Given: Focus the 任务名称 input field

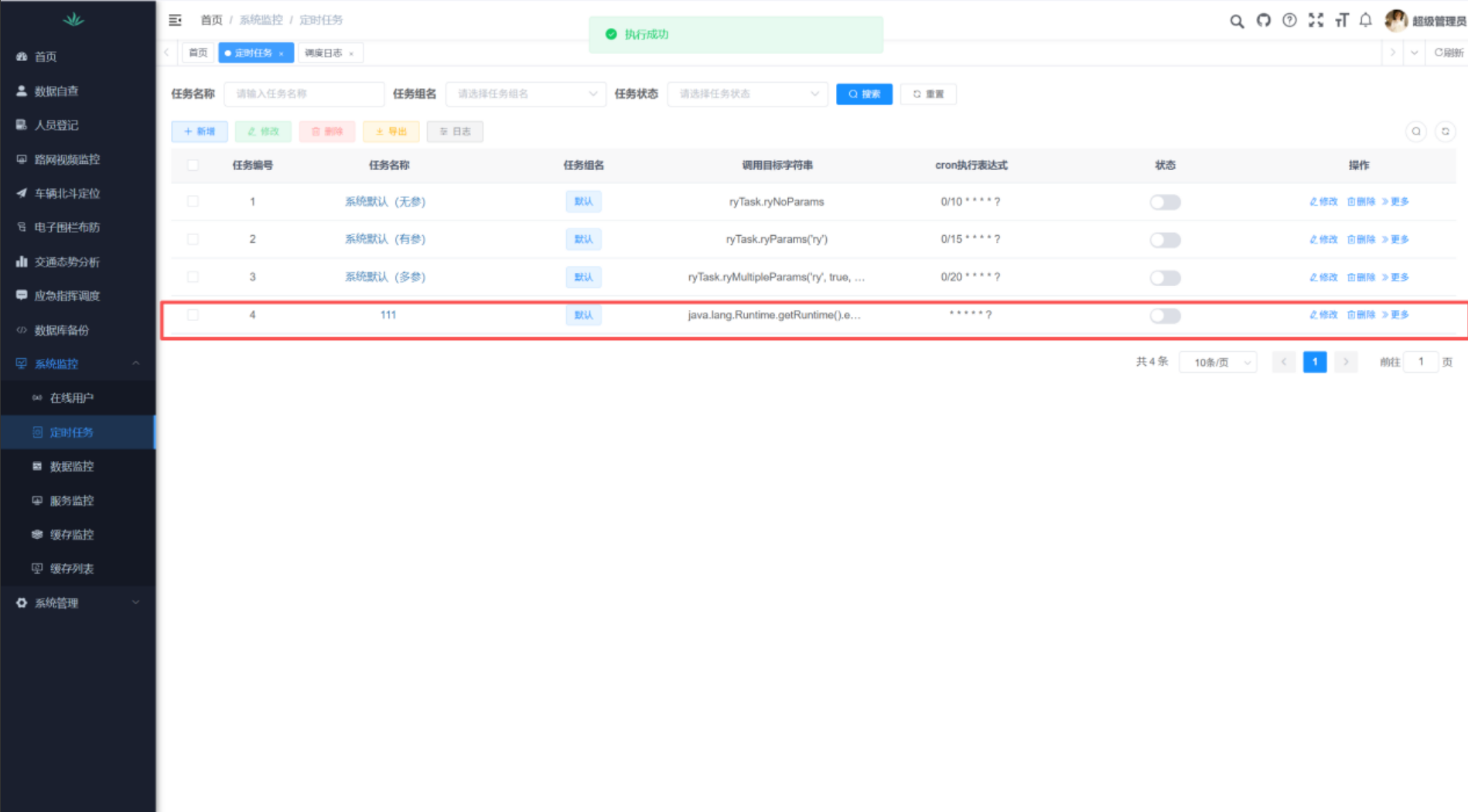Looking at the screenshot, I should 304,94.
